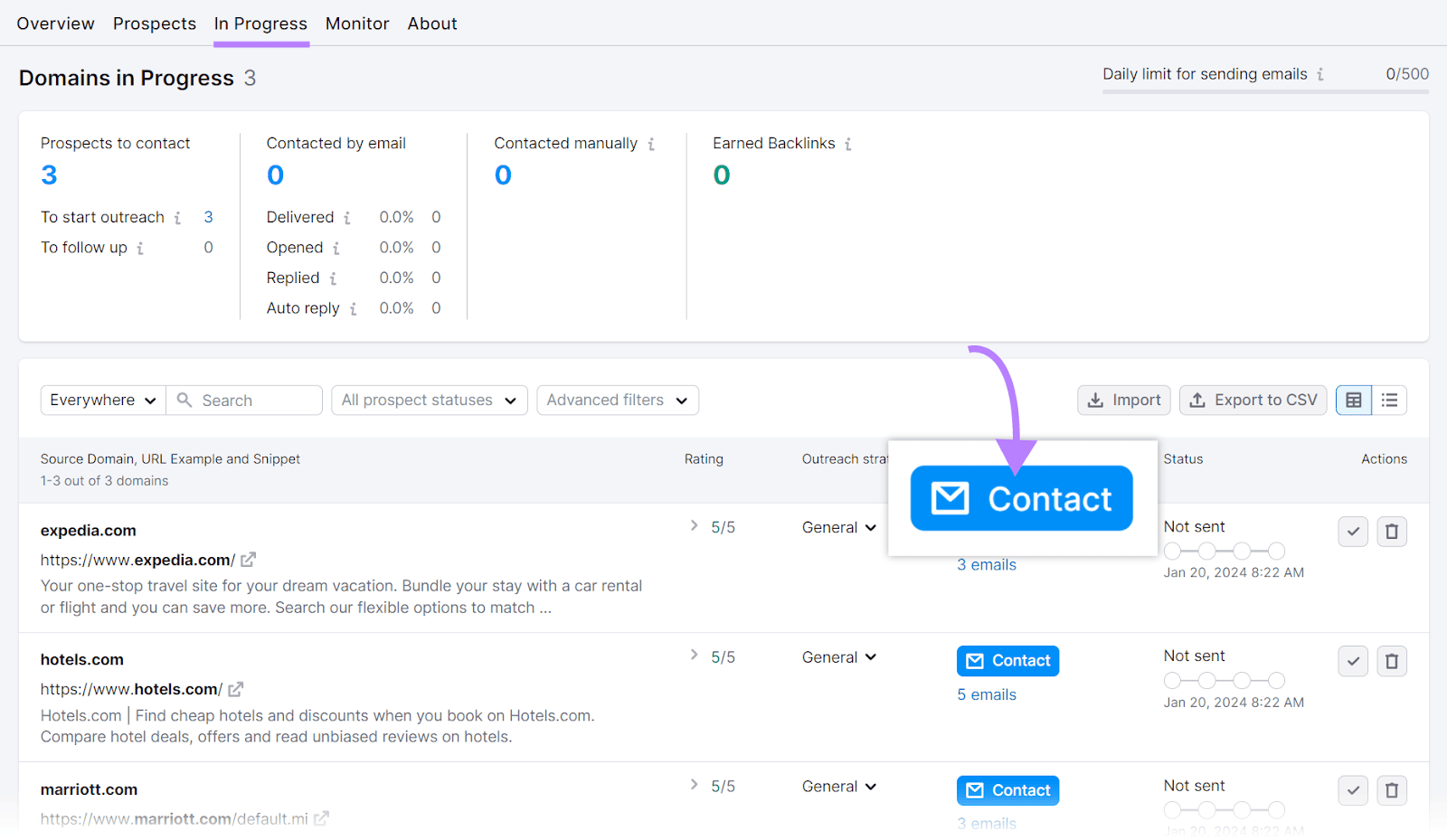Viewport: 1447px width, 840px height.
Task: Switch to the Monitor tab
Action: point(357,24)
